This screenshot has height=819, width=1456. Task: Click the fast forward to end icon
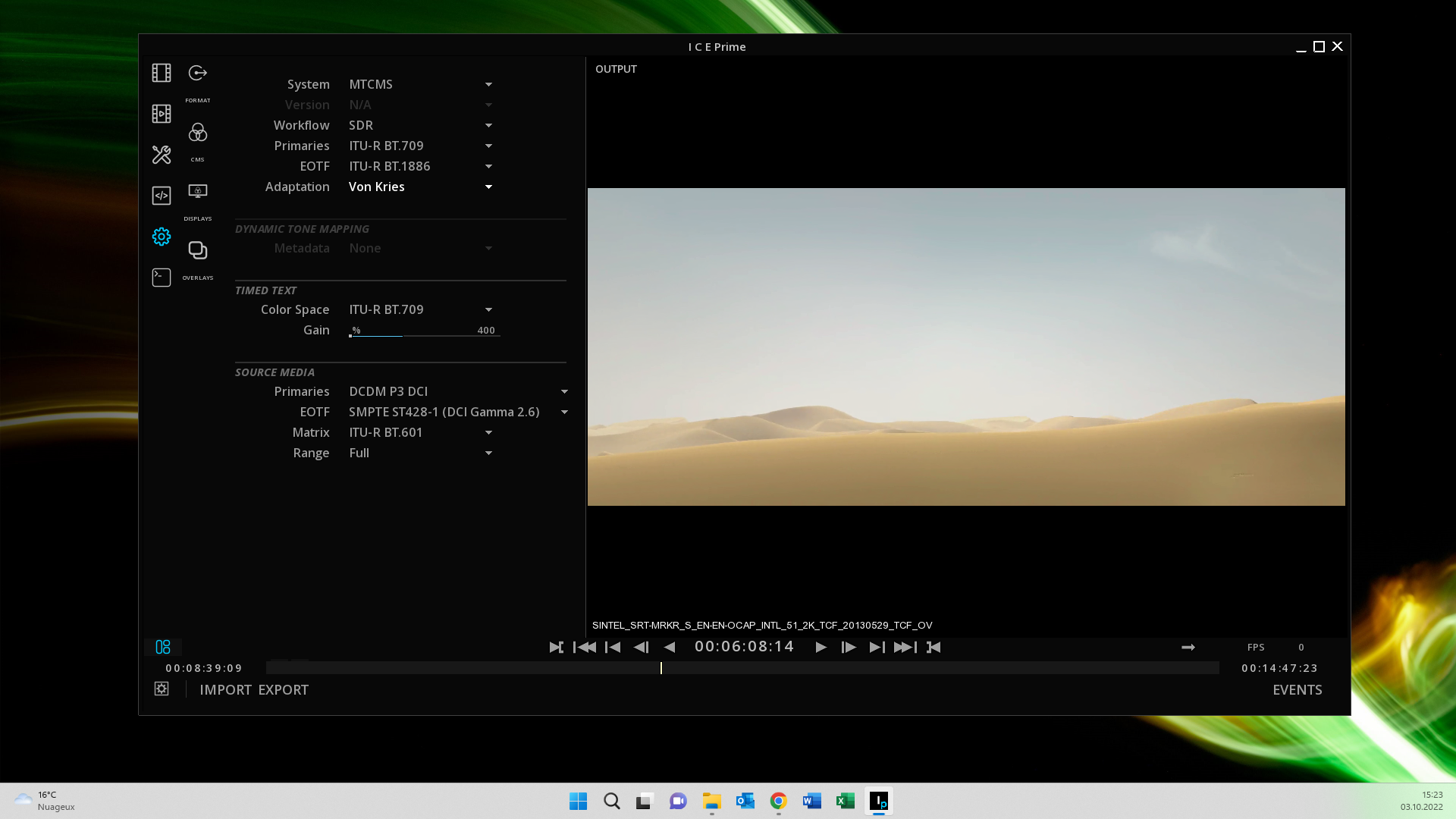[x=905, y=647]
